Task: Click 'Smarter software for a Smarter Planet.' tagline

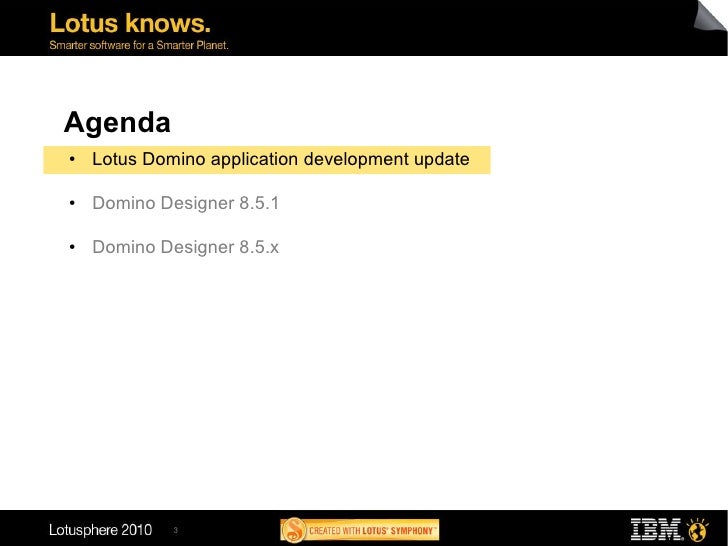Action: (139, 45)
